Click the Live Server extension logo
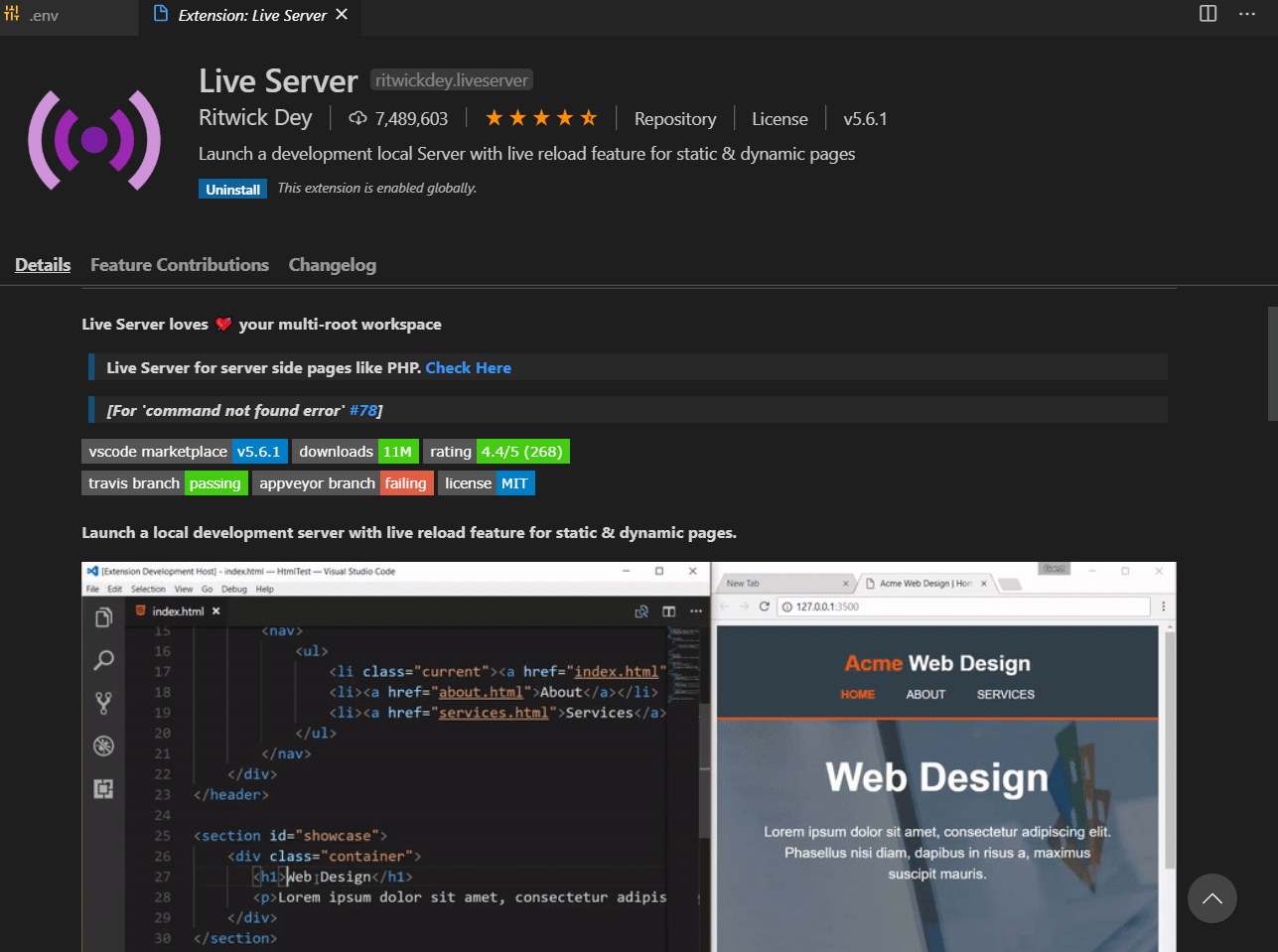The height and width of the screenshot is (952, 1278). 94,140
